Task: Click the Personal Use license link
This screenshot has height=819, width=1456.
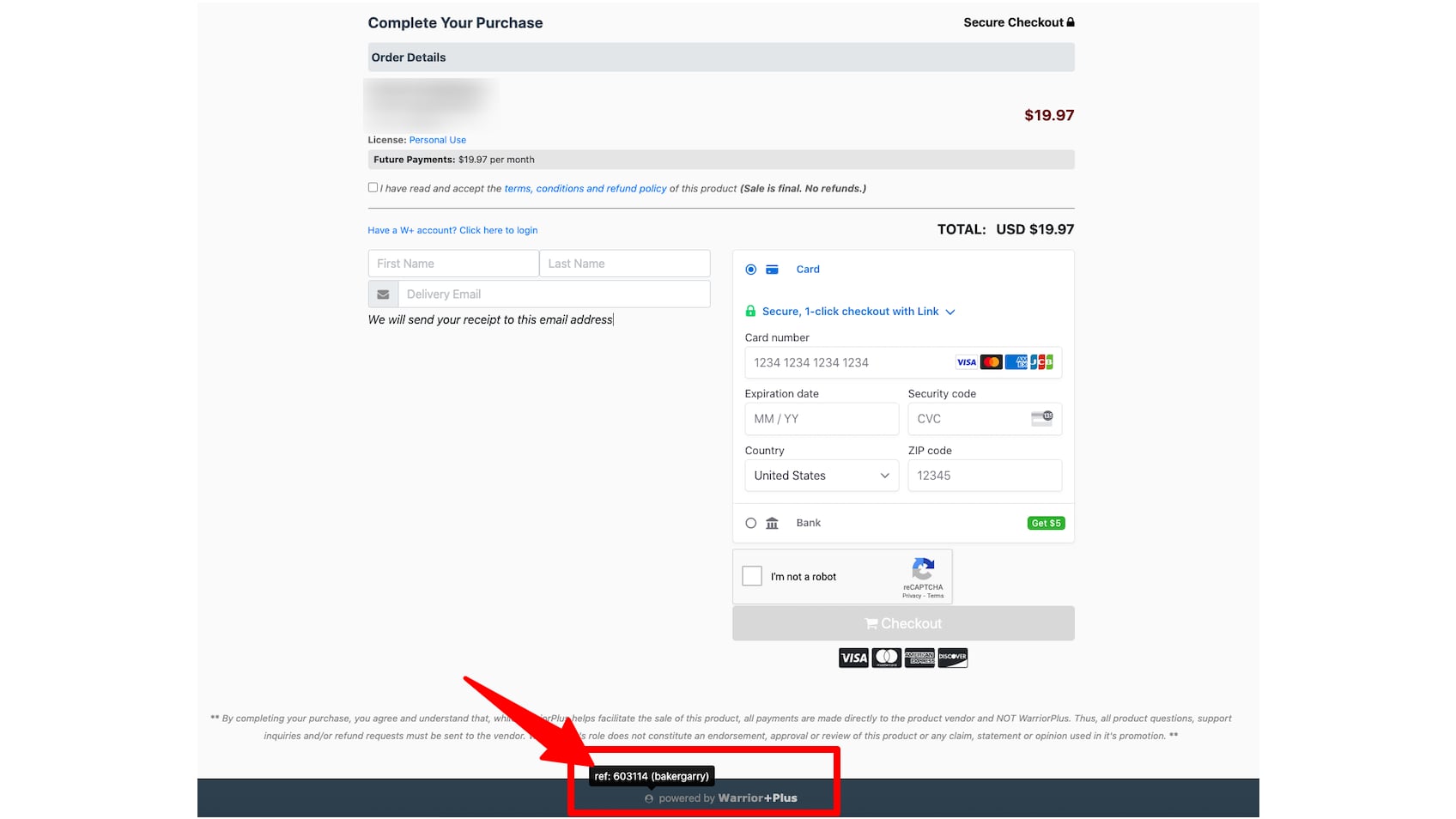Action: tap(437, 140)
